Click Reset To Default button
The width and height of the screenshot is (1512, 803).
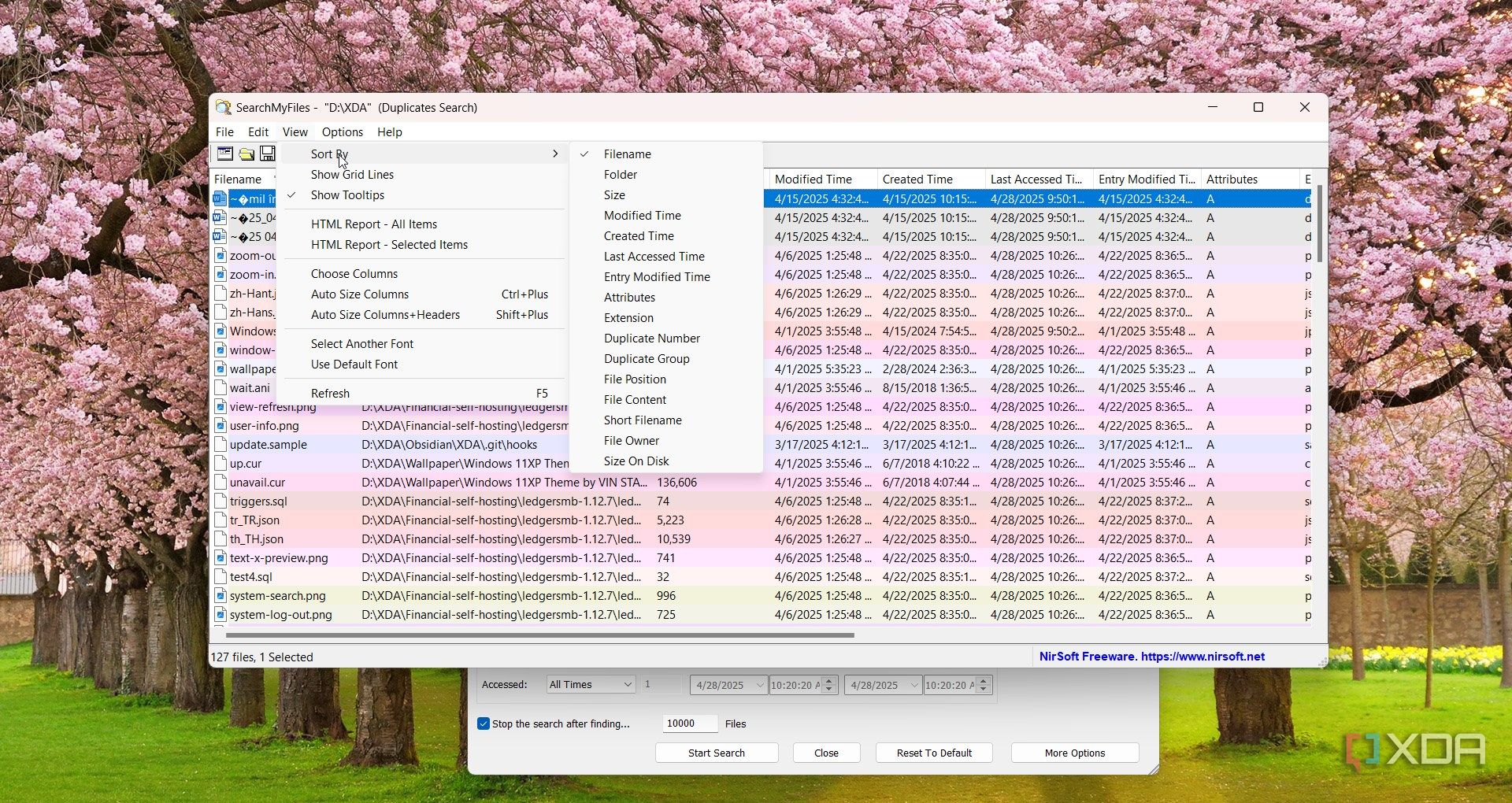coord(934,753)
